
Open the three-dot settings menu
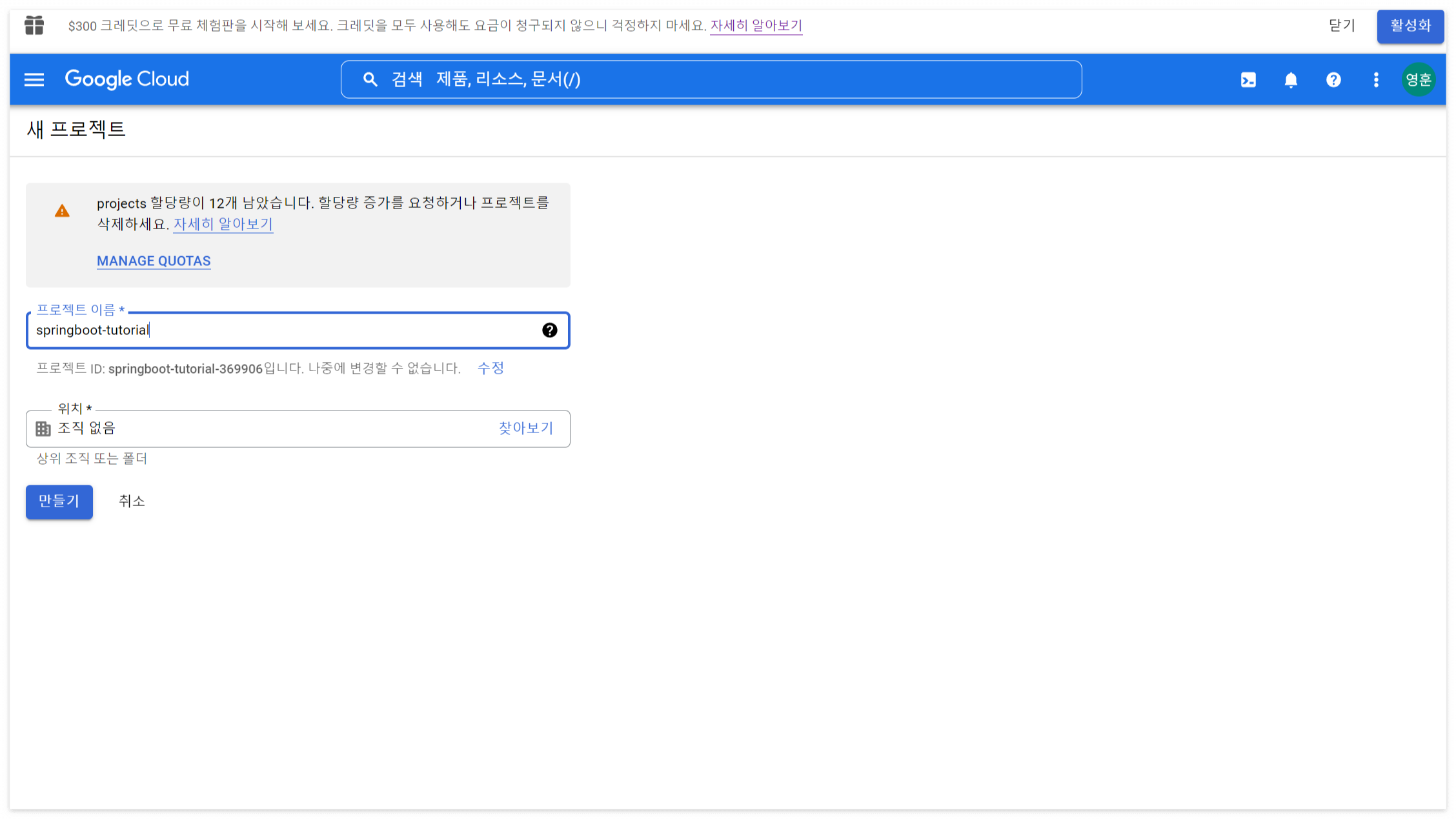tap(1376, 80)
